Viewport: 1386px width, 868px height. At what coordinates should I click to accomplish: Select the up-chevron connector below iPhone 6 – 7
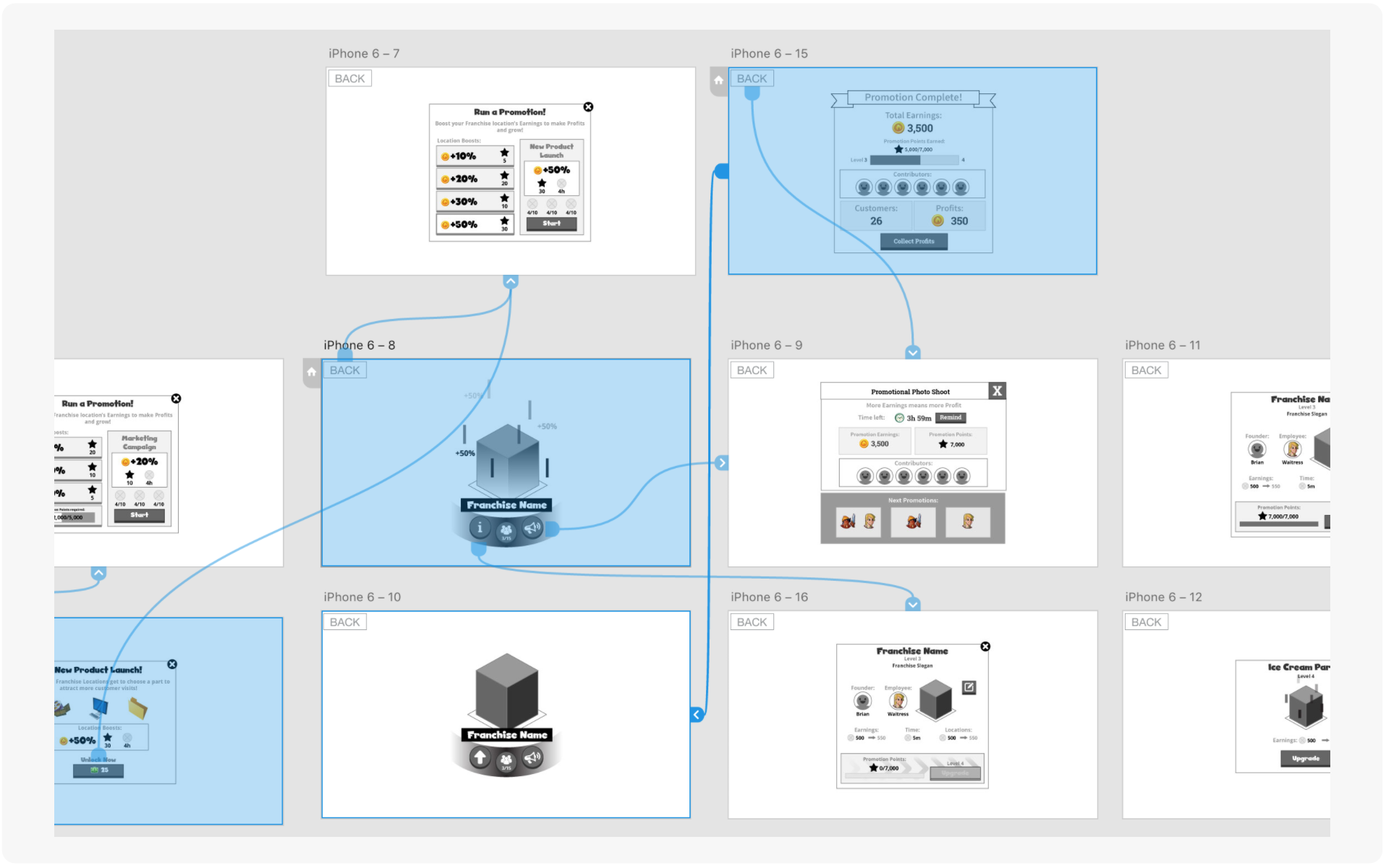(511, 281)
